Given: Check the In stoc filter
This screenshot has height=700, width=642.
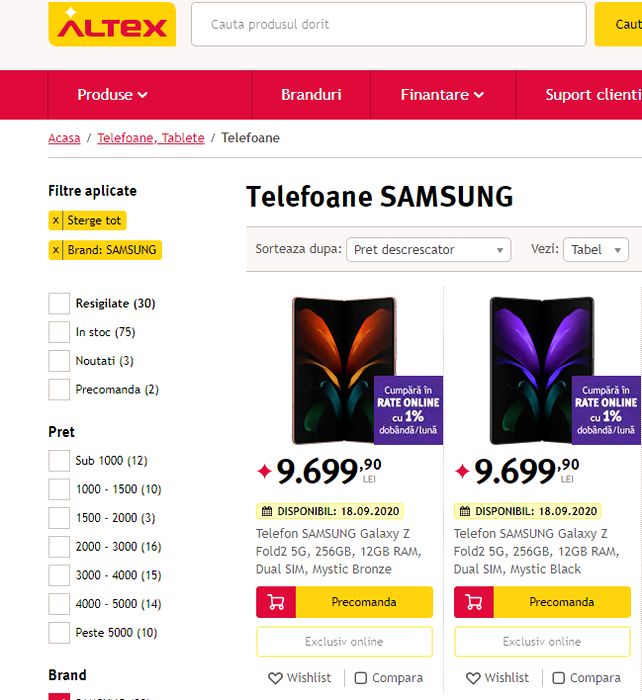Looking at the screenshot, I should point(59,332).
